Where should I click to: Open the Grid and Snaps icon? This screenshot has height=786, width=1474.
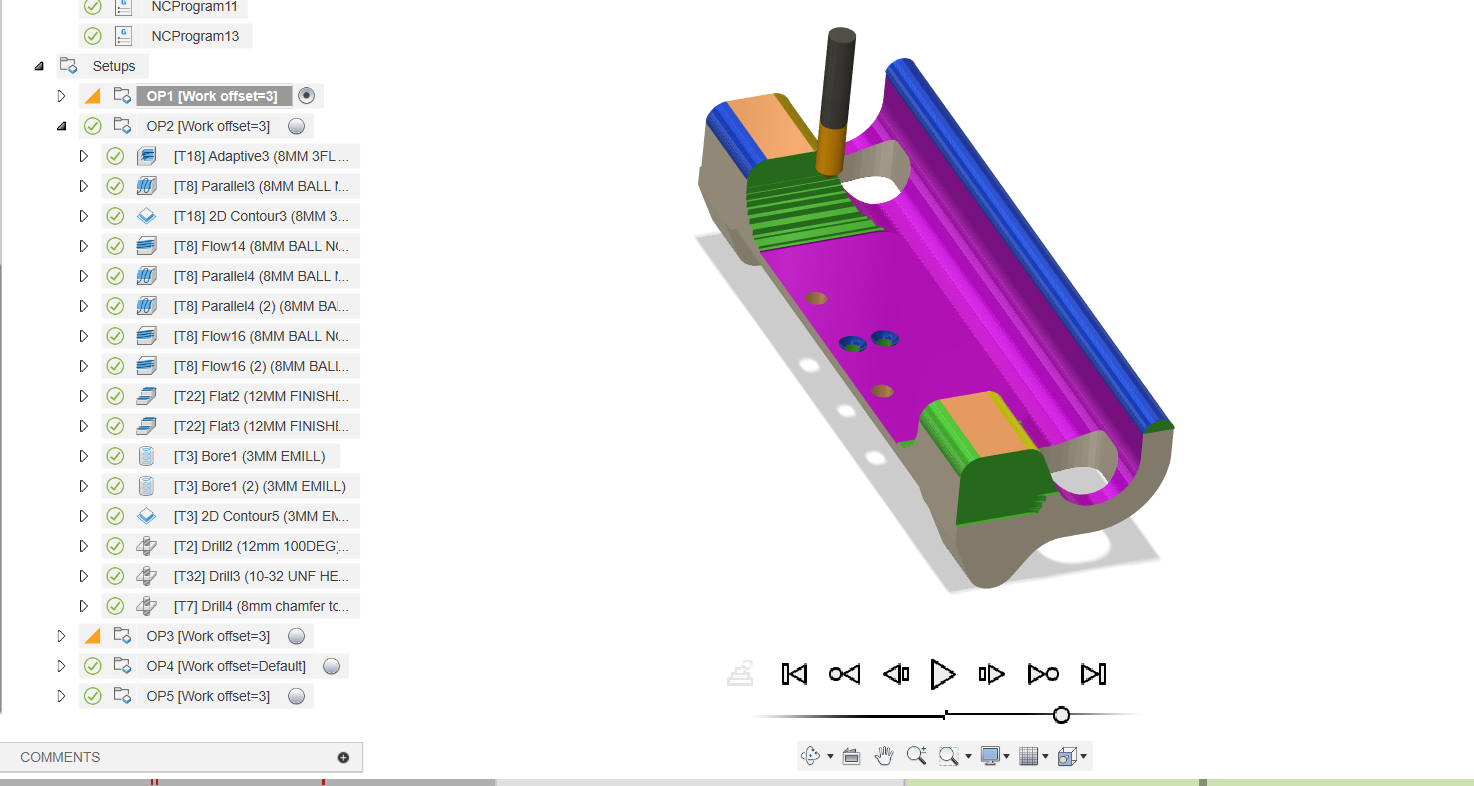(x=1028, y=756)
